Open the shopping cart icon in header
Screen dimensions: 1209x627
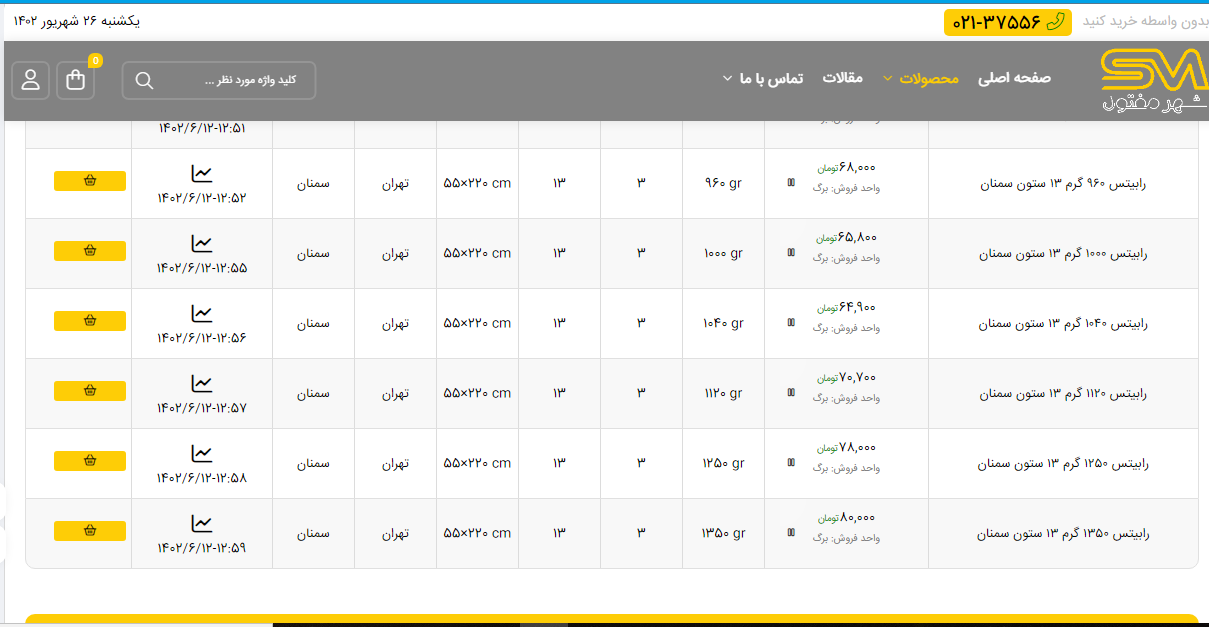click(x=76, y=81)
